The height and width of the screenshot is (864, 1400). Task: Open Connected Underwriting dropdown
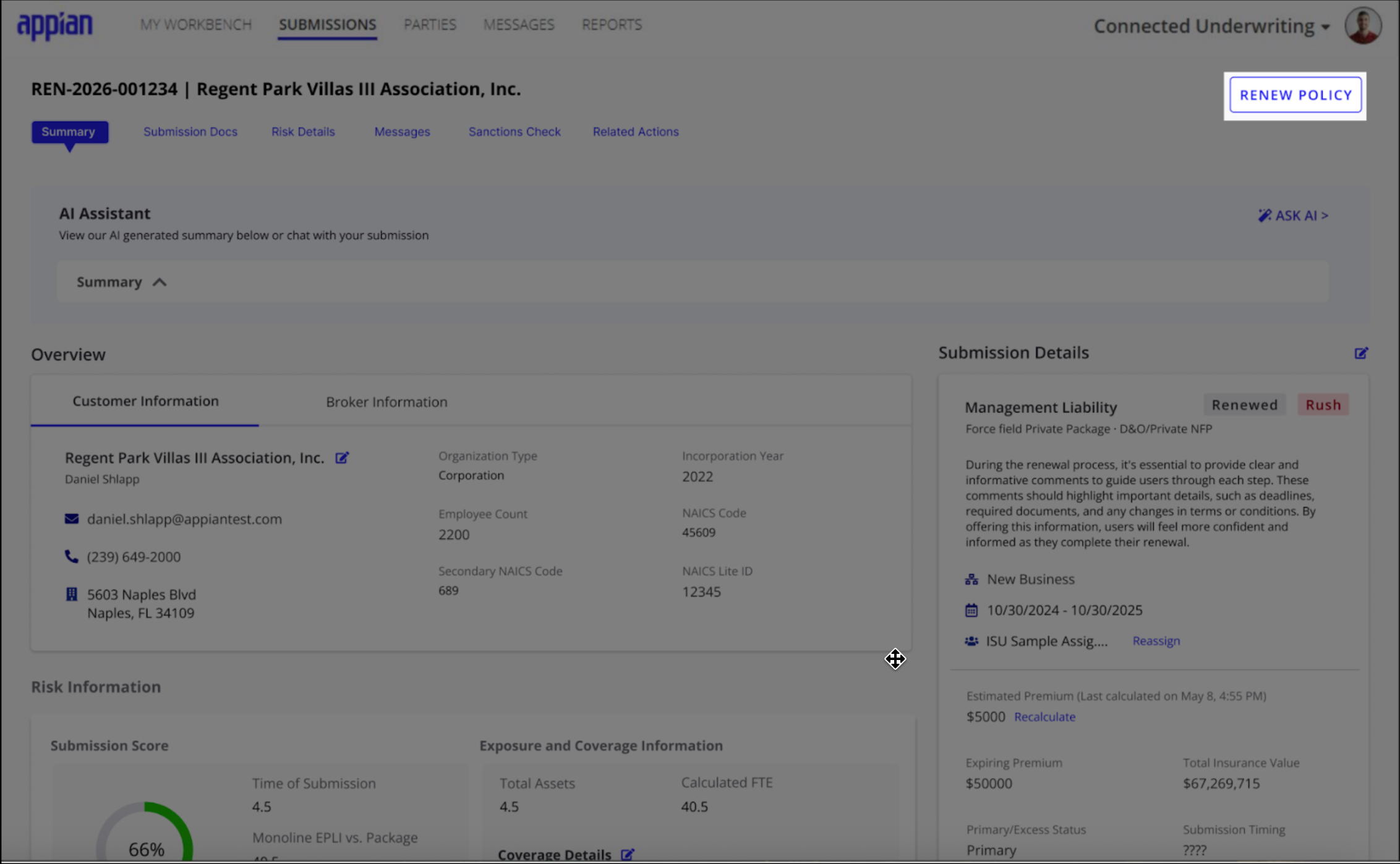(x=1212, y=26)
